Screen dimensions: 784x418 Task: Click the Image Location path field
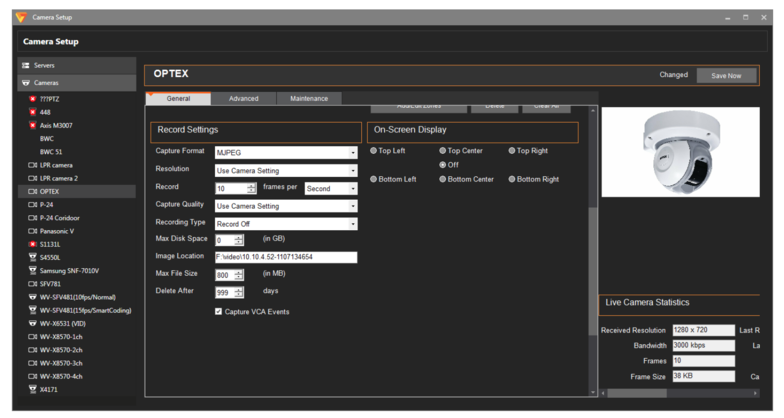point(285,257)
